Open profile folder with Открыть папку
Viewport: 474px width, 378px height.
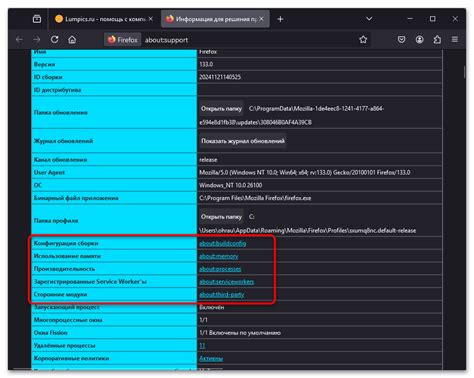pos(221,217)
